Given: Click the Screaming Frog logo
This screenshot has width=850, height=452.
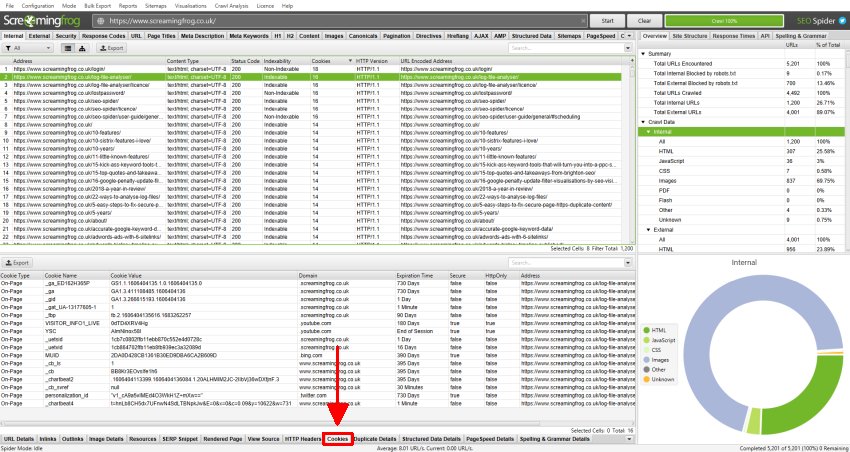Looking at the screenshot, I should pos(42,21).
